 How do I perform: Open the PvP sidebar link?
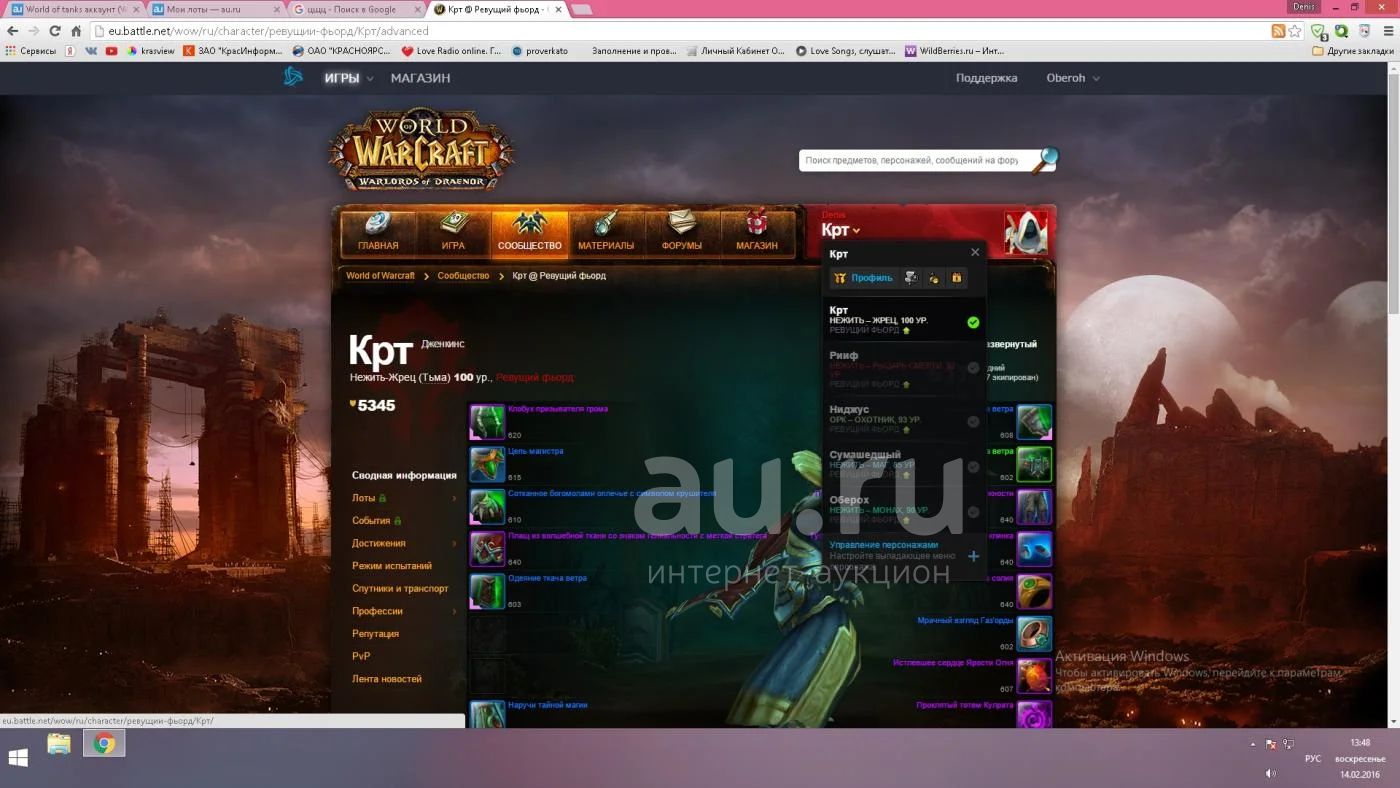point(361,656)
